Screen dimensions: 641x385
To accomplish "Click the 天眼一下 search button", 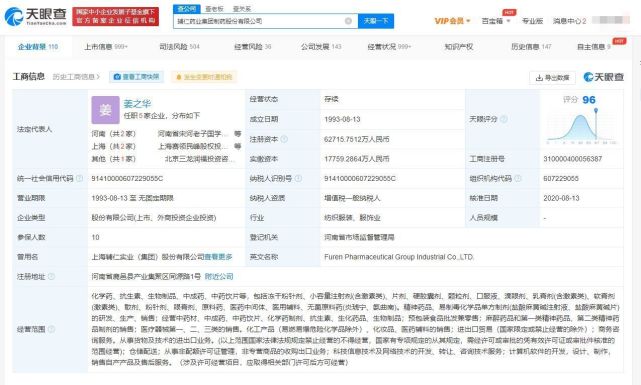I will [376, 21].
